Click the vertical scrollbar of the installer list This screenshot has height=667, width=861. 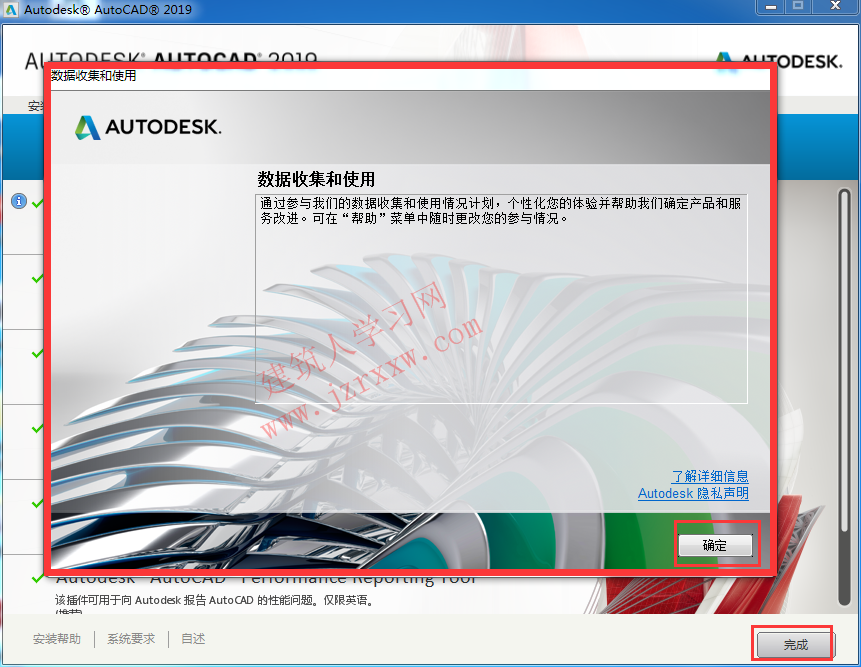(x=845, y=395)
